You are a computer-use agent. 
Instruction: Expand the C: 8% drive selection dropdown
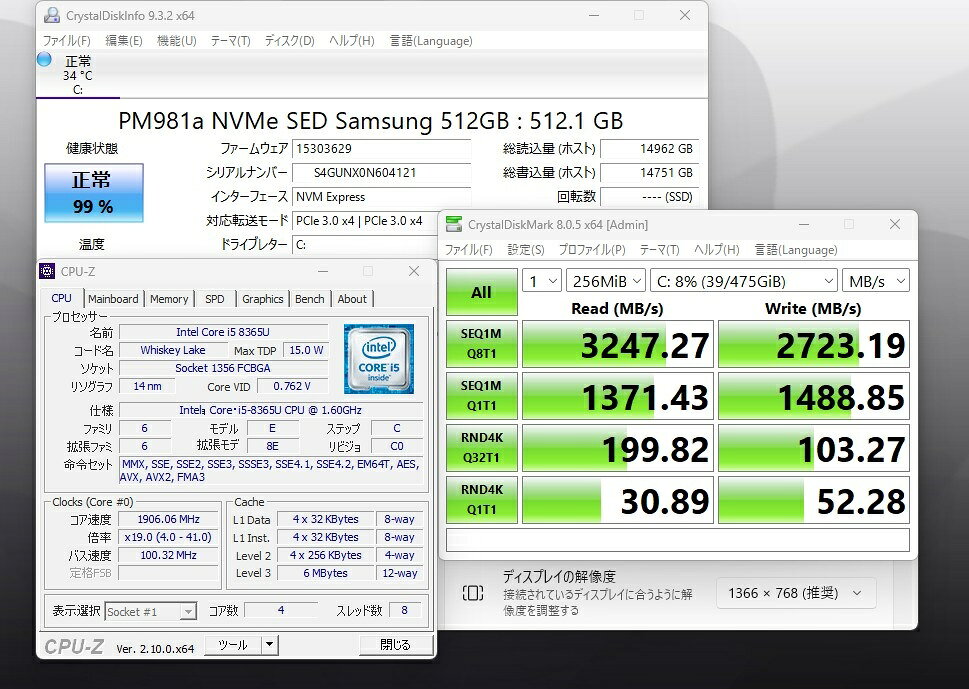(x=743, y=282)
